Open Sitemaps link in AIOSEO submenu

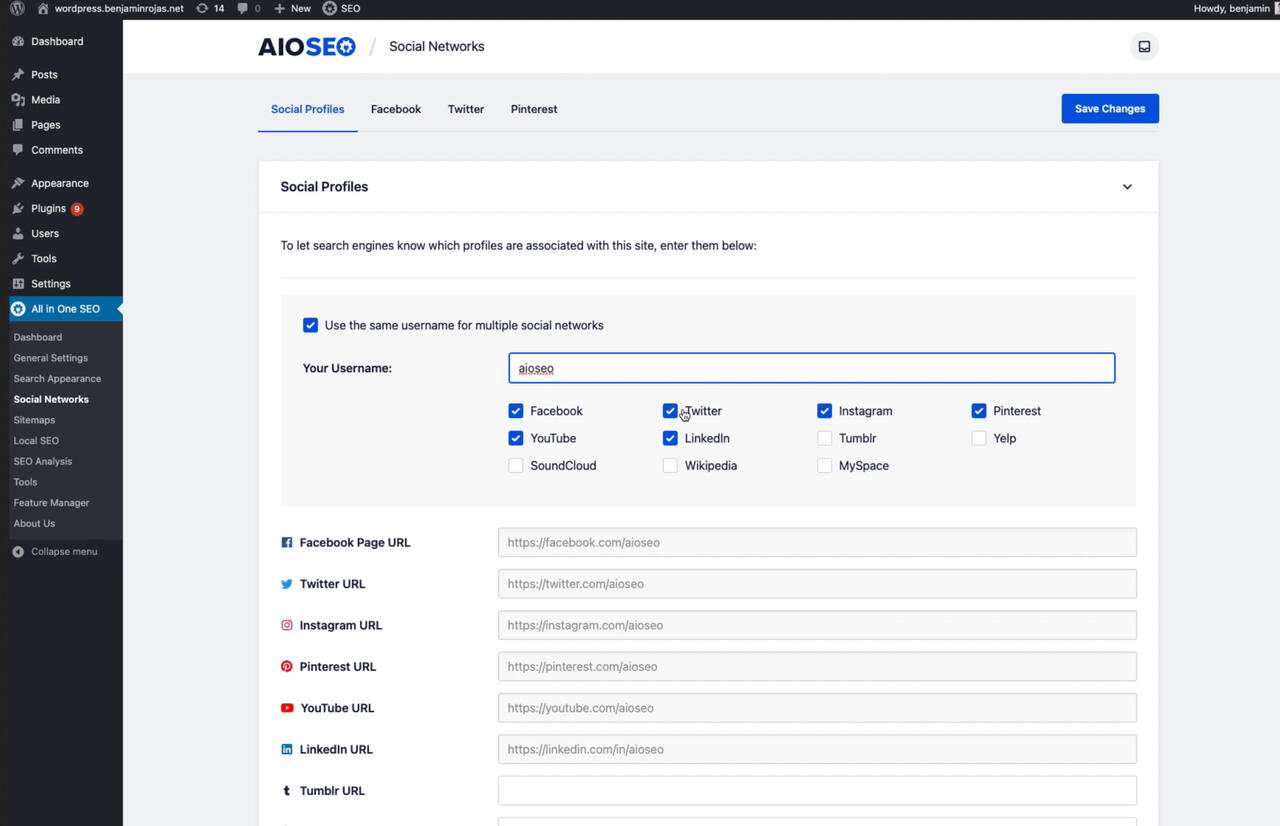coord(34,420)
